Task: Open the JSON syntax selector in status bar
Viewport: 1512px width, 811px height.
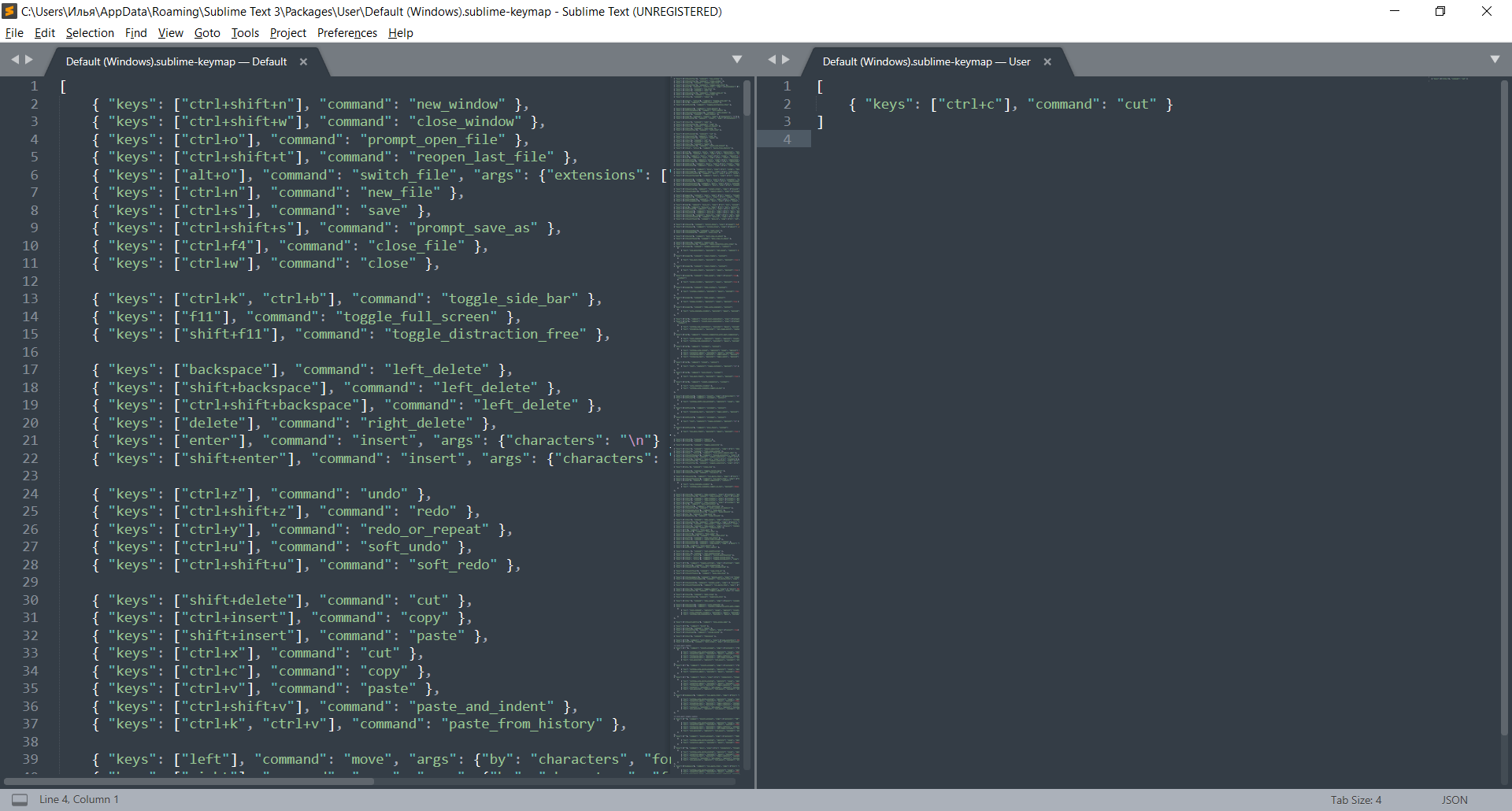Action: 1455,799
